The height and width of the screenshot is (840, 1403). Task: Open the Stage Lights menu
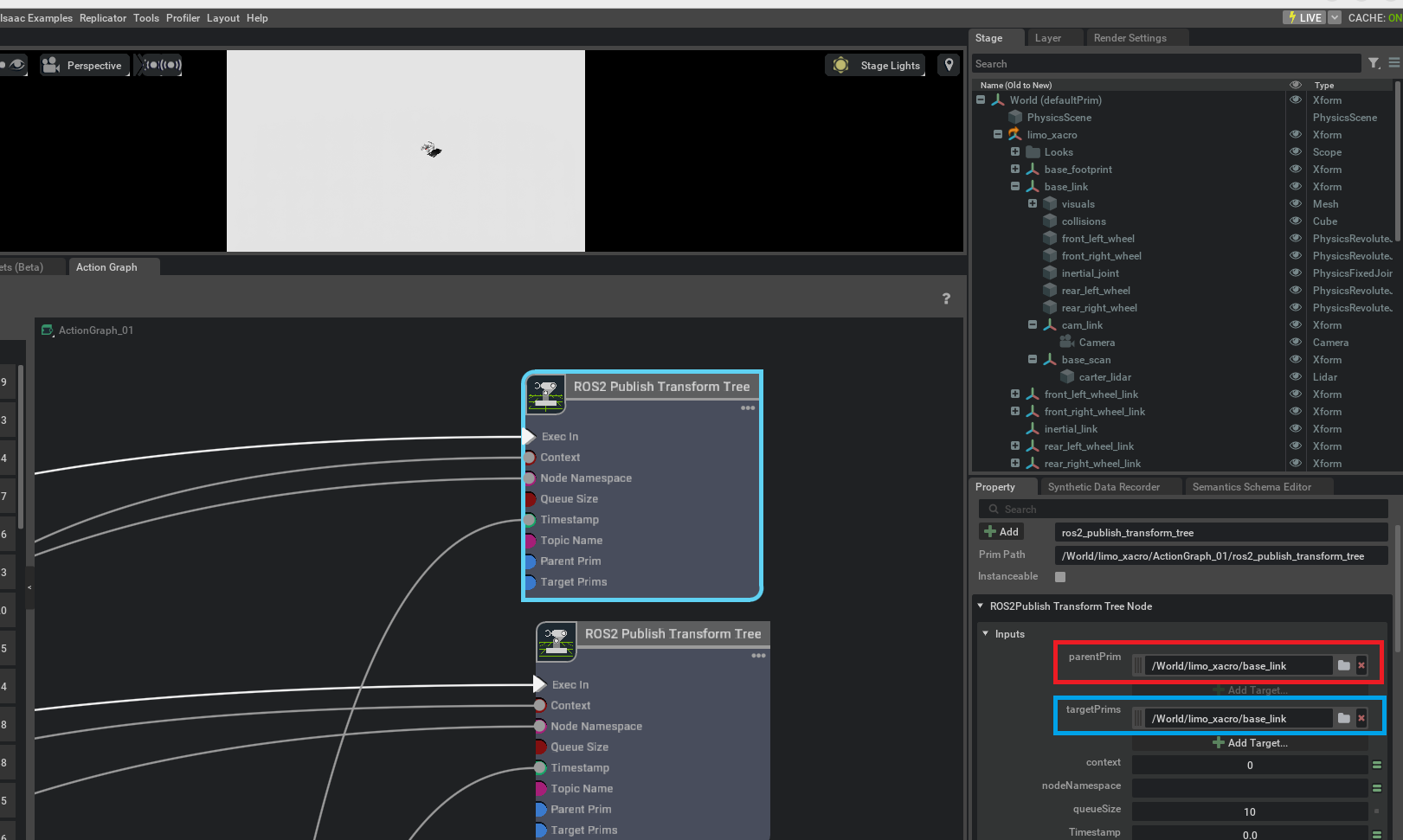(875, 65)
